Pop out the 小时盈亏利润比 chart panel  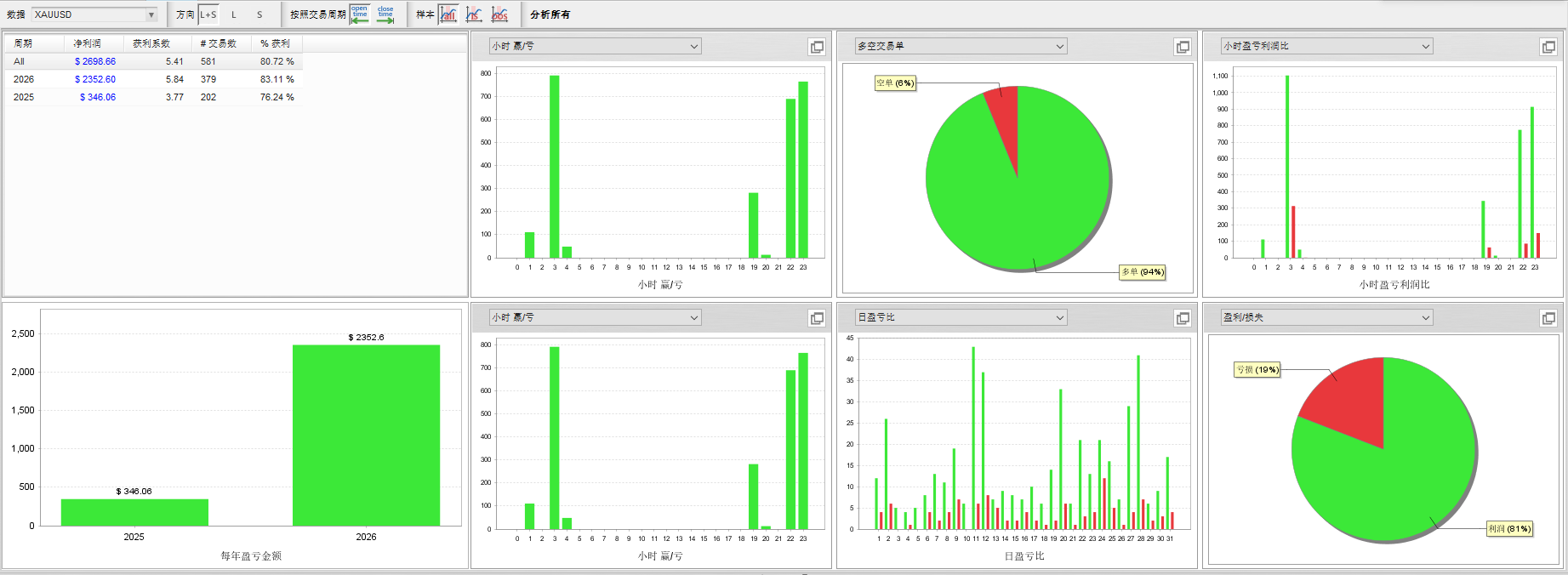tap(1548, 47)
